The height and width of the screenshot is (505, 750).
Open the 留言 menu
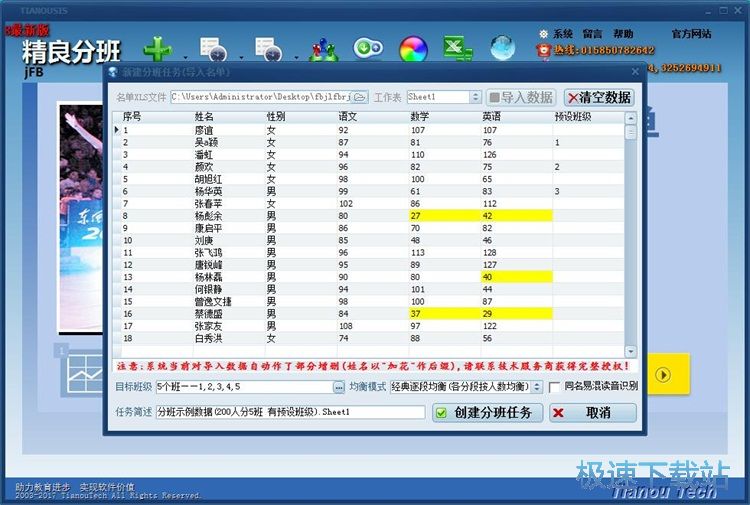592,33
